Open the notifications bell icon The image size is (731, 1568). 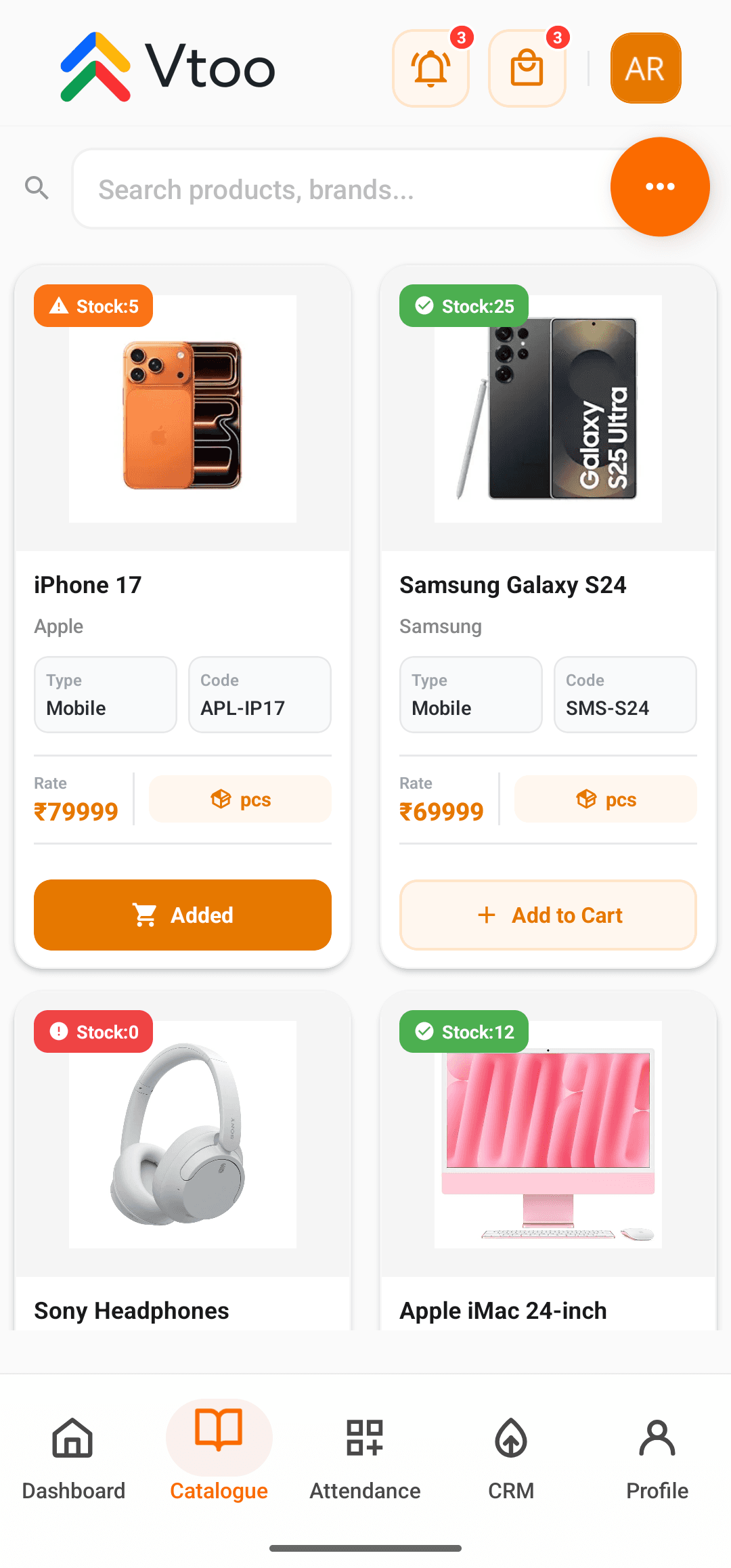click(x=431, y=68)
